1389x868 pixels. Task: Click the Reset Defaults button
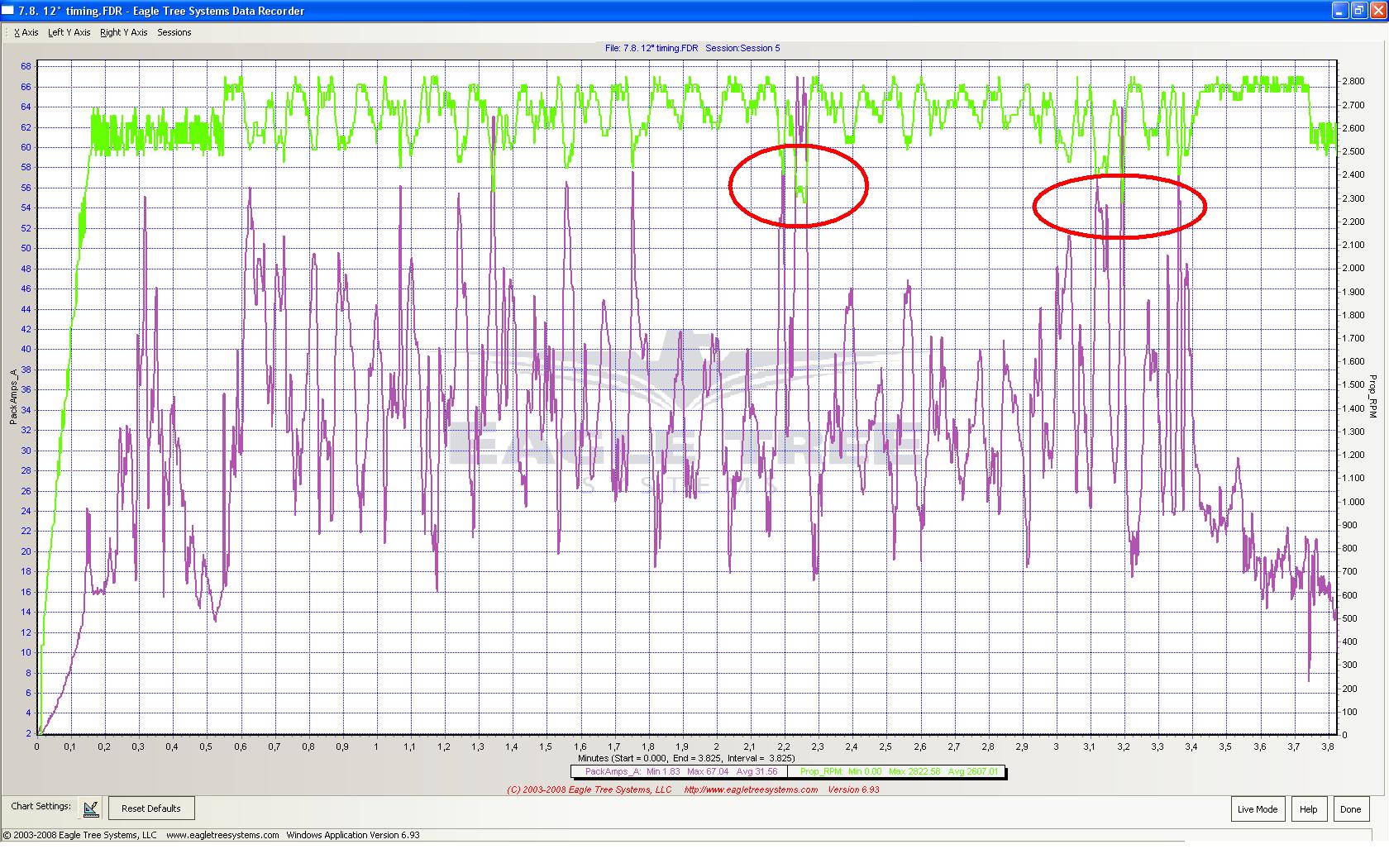pos(151,808)
